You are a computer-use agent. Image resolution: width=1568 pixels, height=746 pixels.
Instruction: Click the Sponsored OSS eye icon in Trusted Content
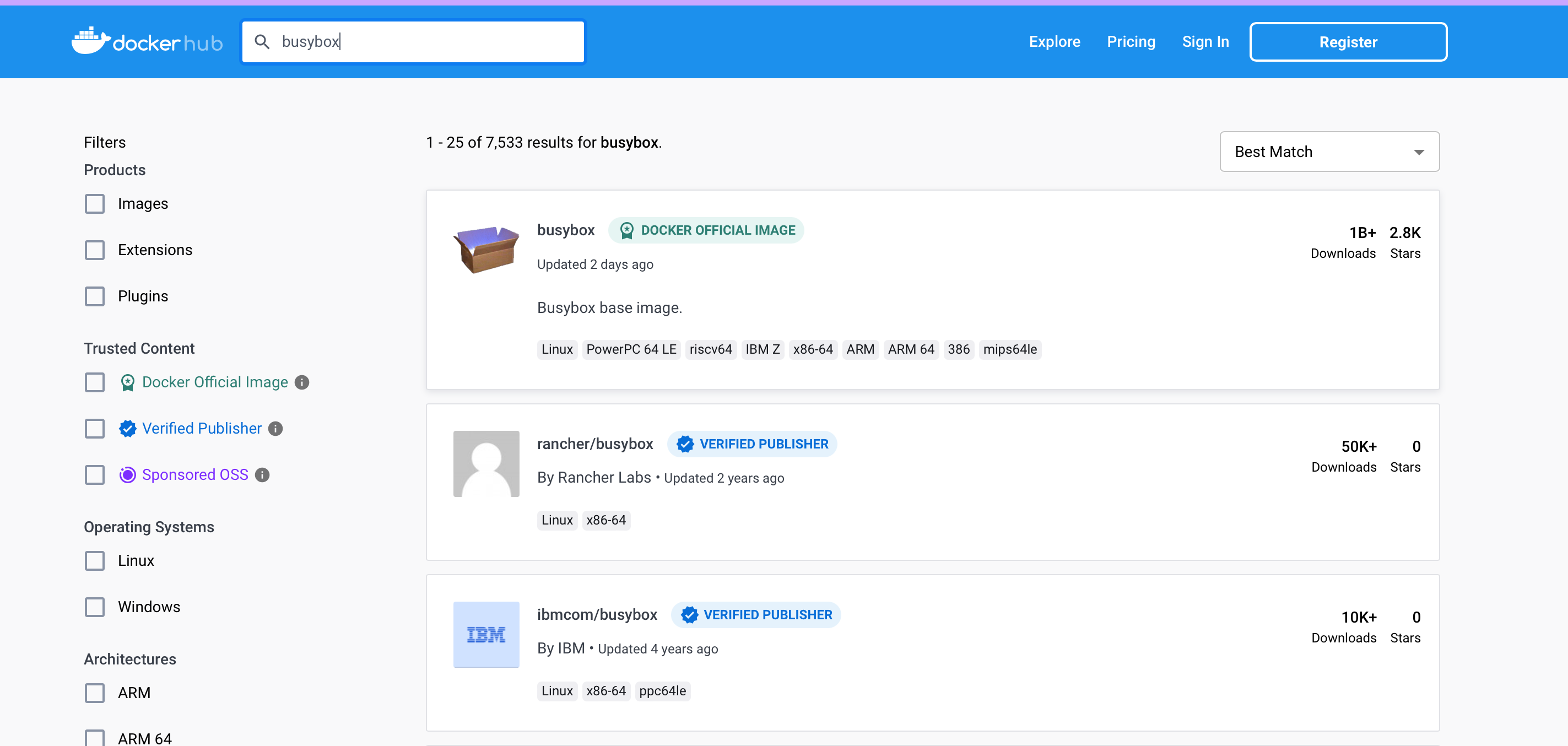tap(127, 474)
